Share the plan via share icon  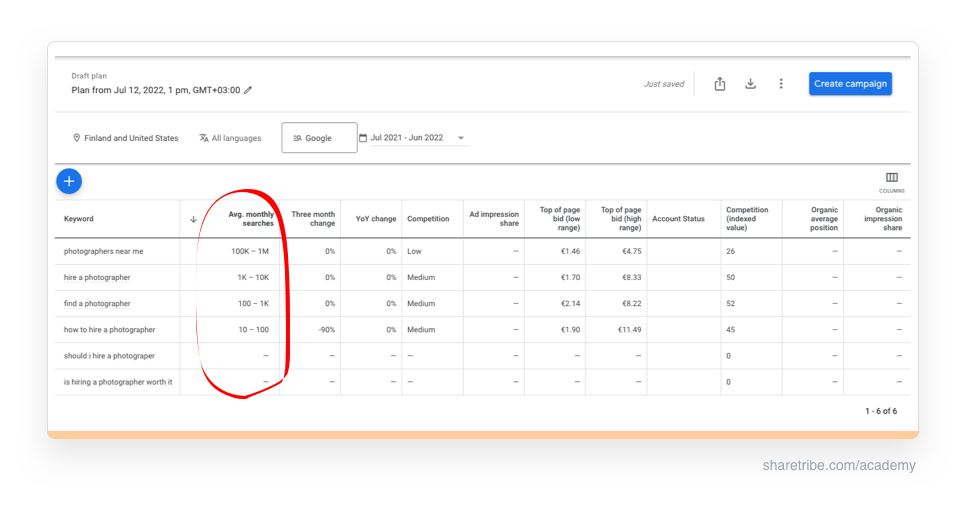point(719,84)
